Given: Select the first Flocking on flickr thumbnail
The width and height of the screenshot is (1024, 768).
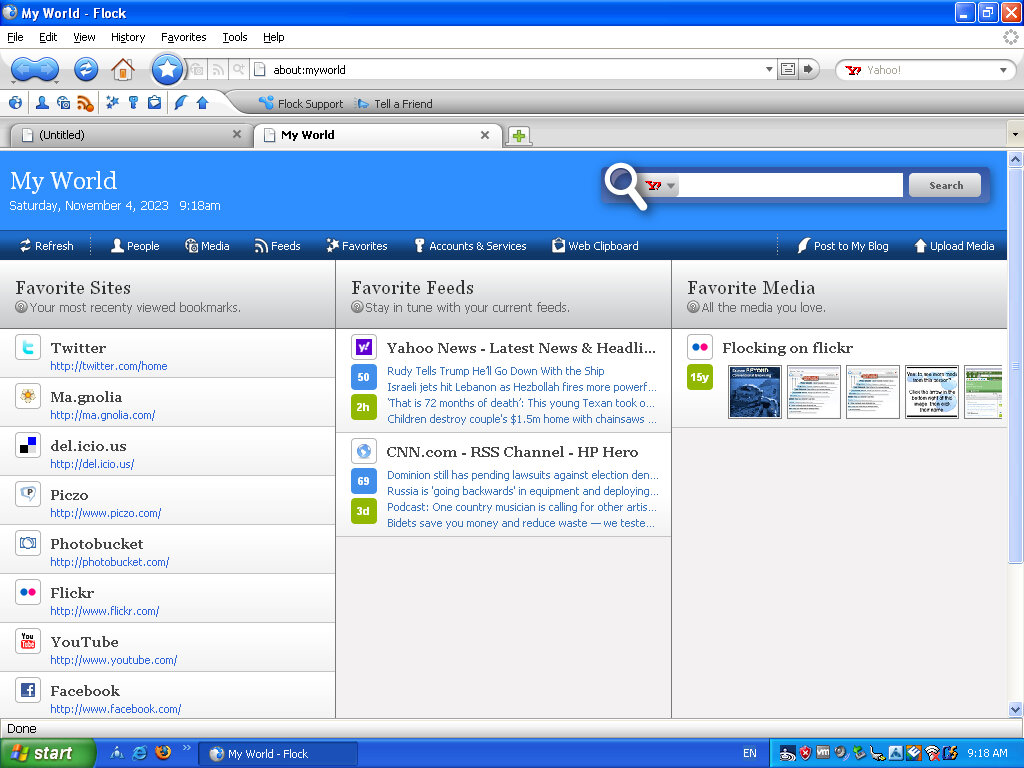Looking at the screenshot, I should (754, 392).
